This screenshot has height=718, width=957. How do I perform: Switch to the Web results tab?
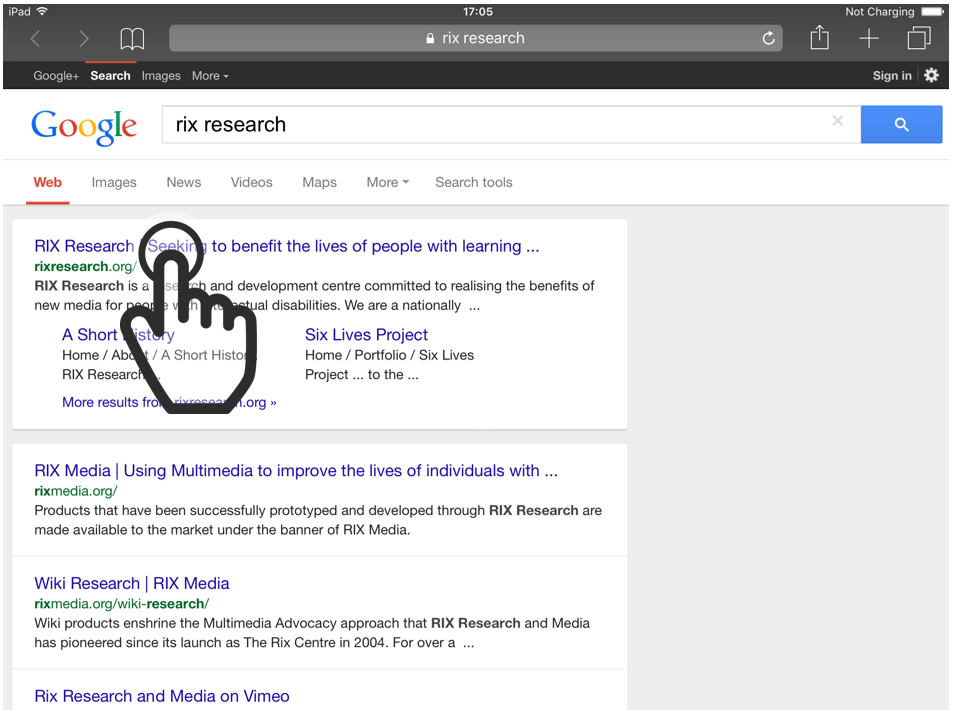pos(48,182)
